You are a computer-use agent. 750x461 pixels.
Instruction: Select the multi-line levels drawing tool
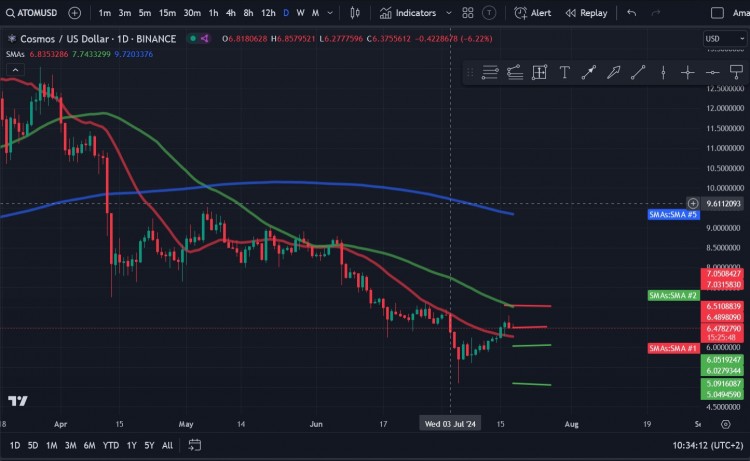490,72
